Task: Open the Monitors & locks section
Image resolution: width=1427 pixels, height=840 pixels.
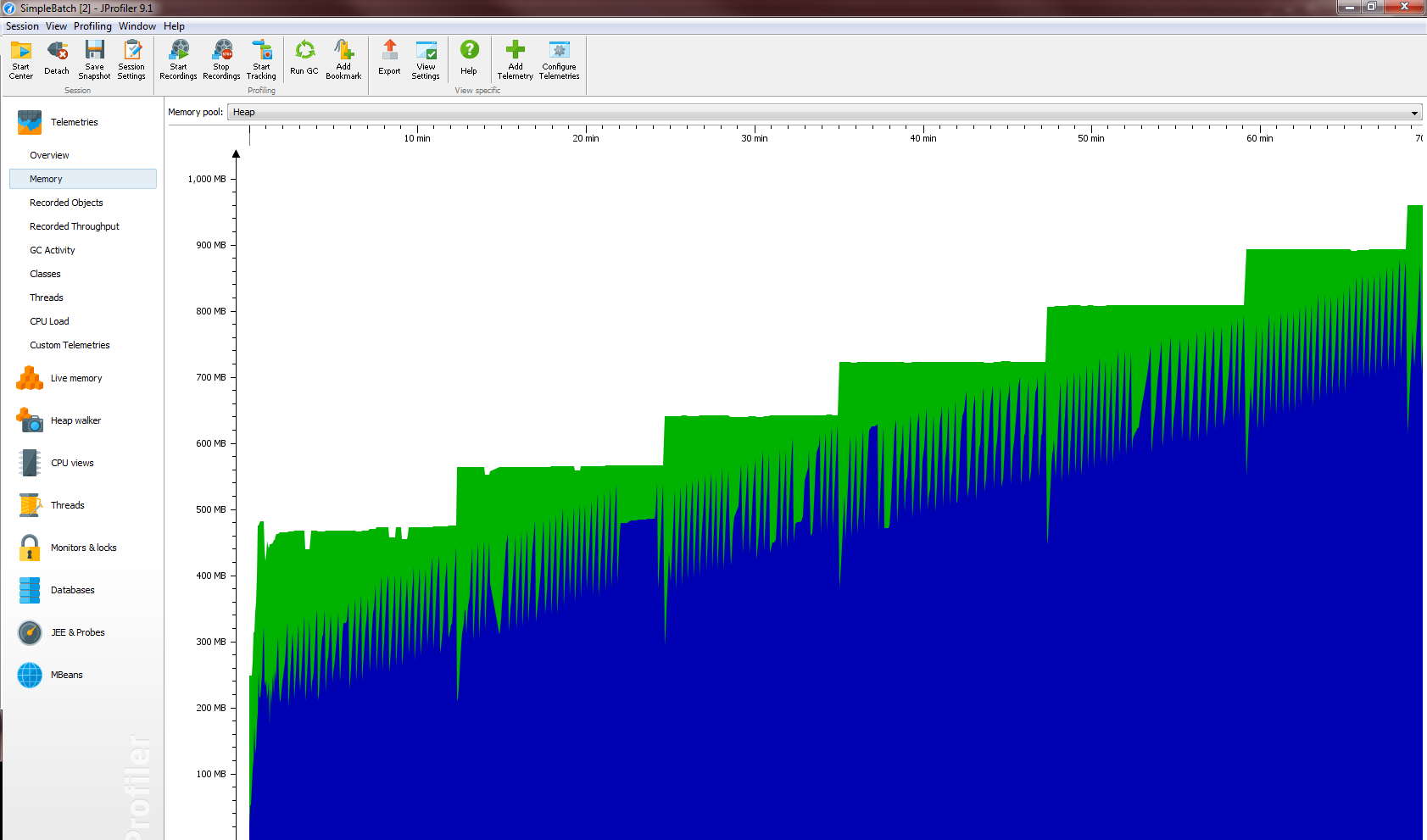Action: point(83,548)
